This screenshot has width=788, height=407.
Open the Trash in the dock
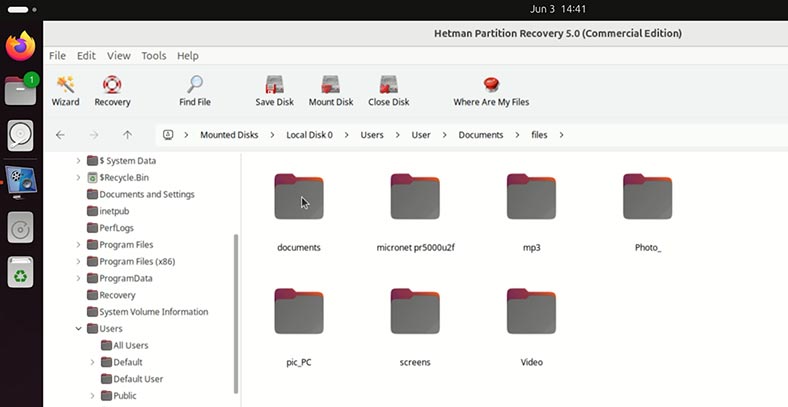pos(21,272)
